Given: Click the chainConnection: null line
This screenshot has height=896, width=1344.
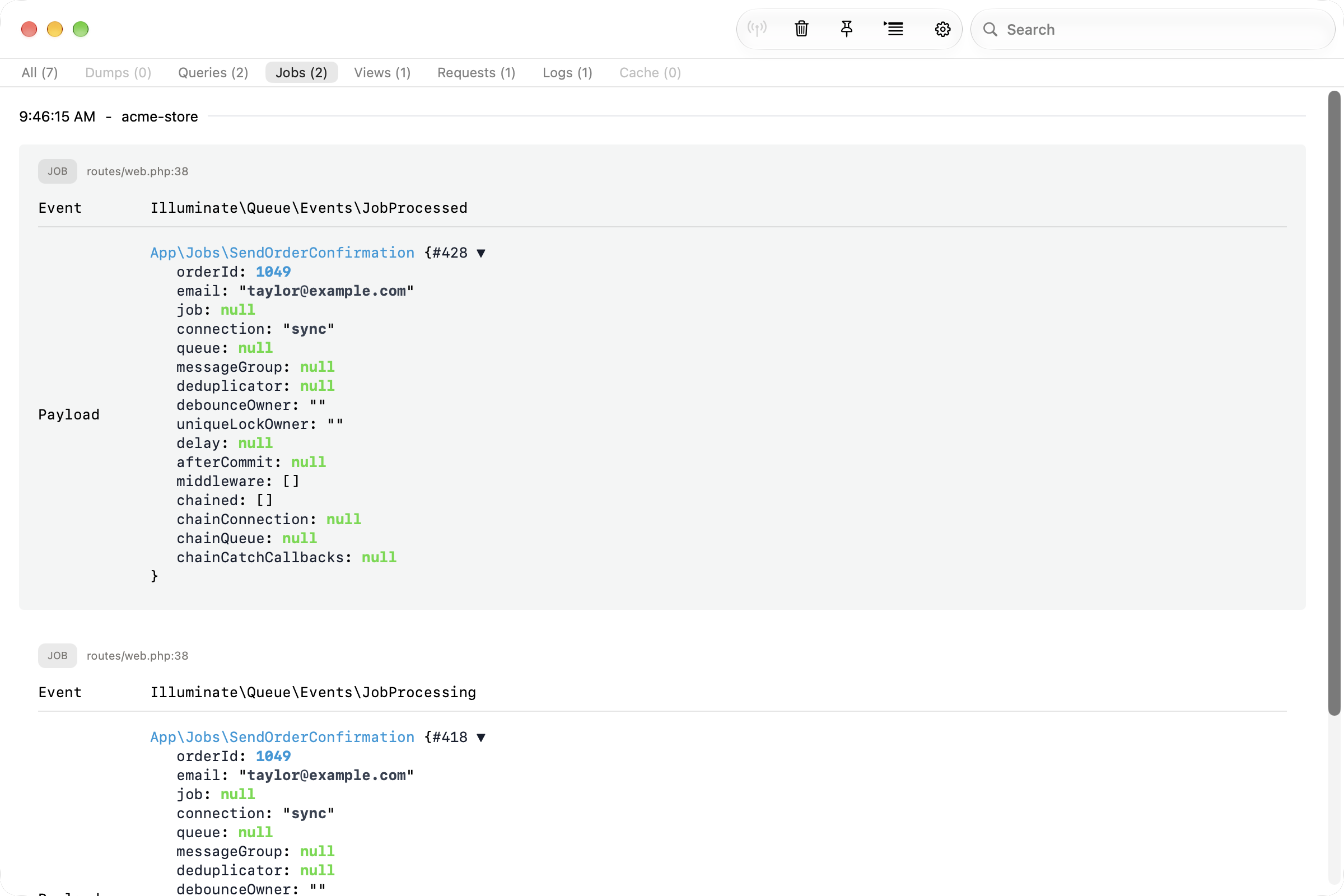Looking at the screenshot, I should (x=269, y=520).
